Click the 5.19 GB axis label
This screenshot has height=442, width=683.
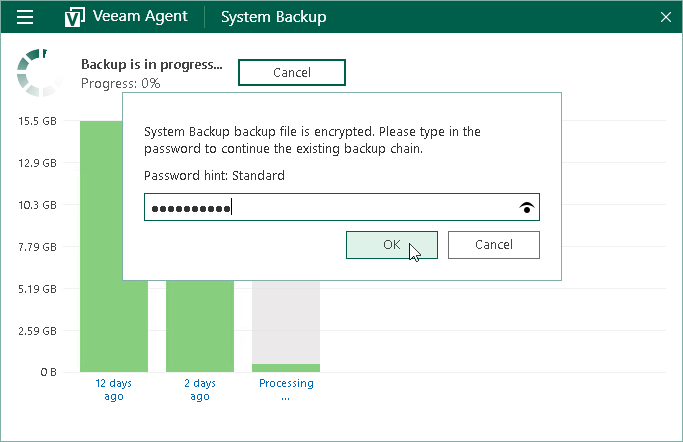click(37, 289)
